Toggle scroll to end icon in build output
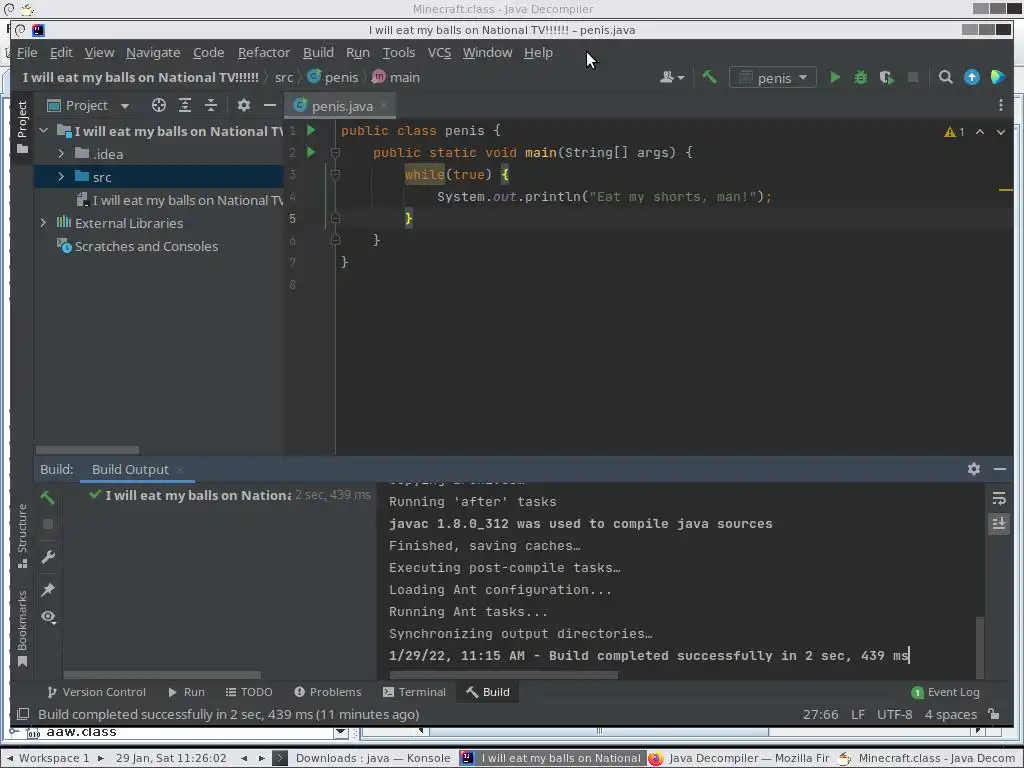 pyautogui.click(x=999, y=524)
